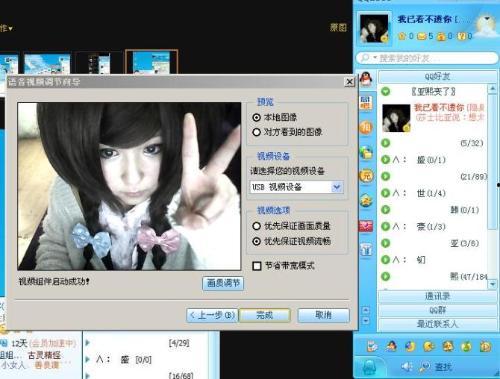This screenshot has height=379, width=500.
Task: Open the globe-with-folder network disk sidebar icon
Action: 366,152
